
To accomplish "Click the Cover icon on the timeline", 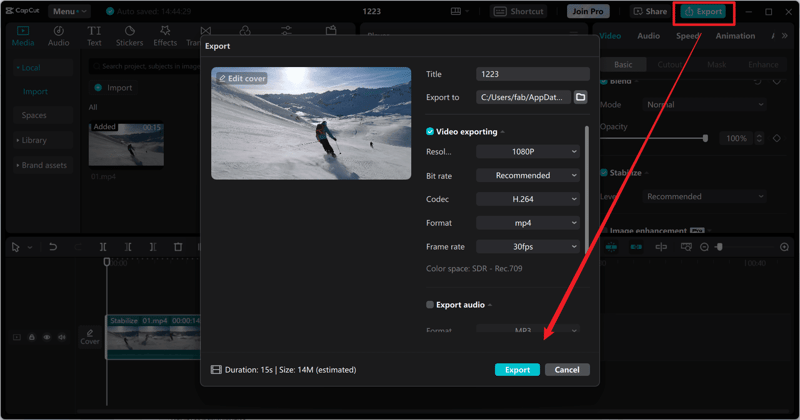I will coord(90,337).
